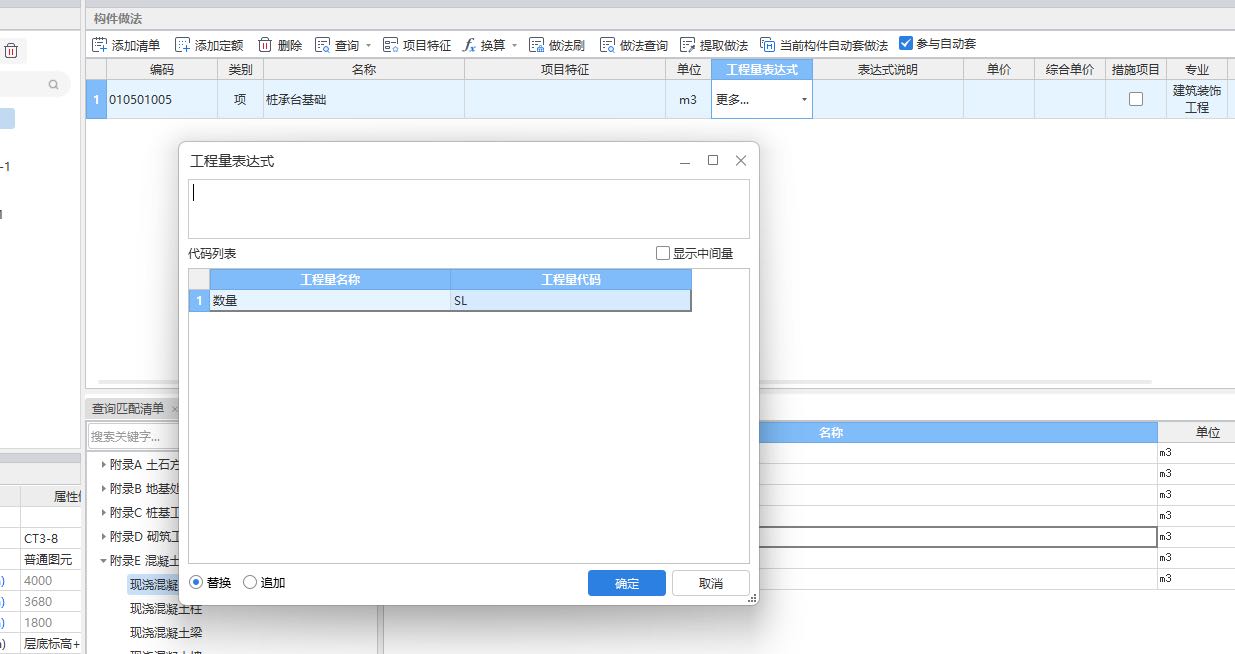Select 现浇混凝土梁 in the tree
This screenshot has height=654, width=1235.
166,632
